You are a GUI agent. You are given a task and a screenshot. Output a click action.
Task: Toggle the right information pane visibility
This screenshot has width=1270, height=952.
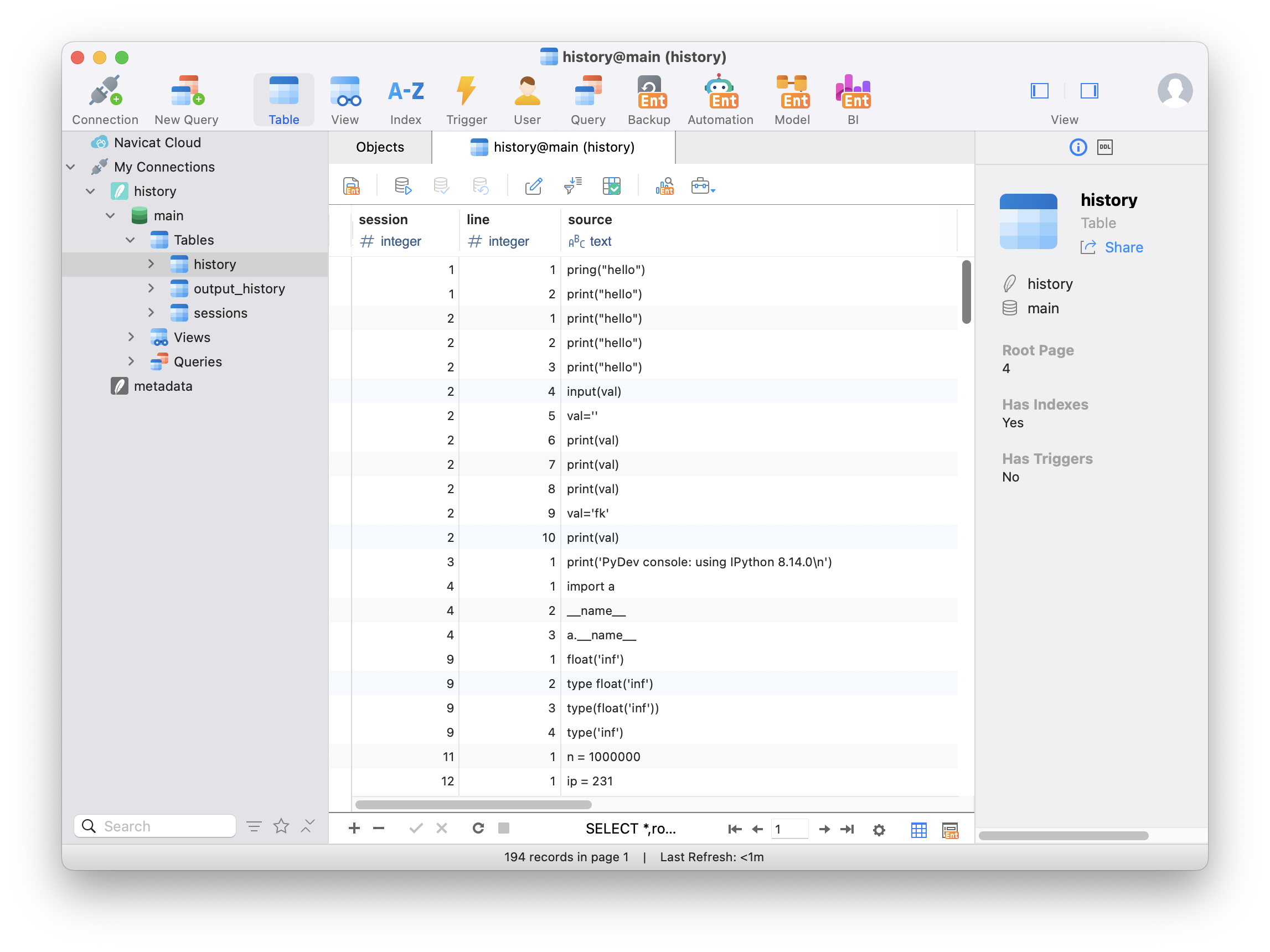click(x=1089, y=91)
